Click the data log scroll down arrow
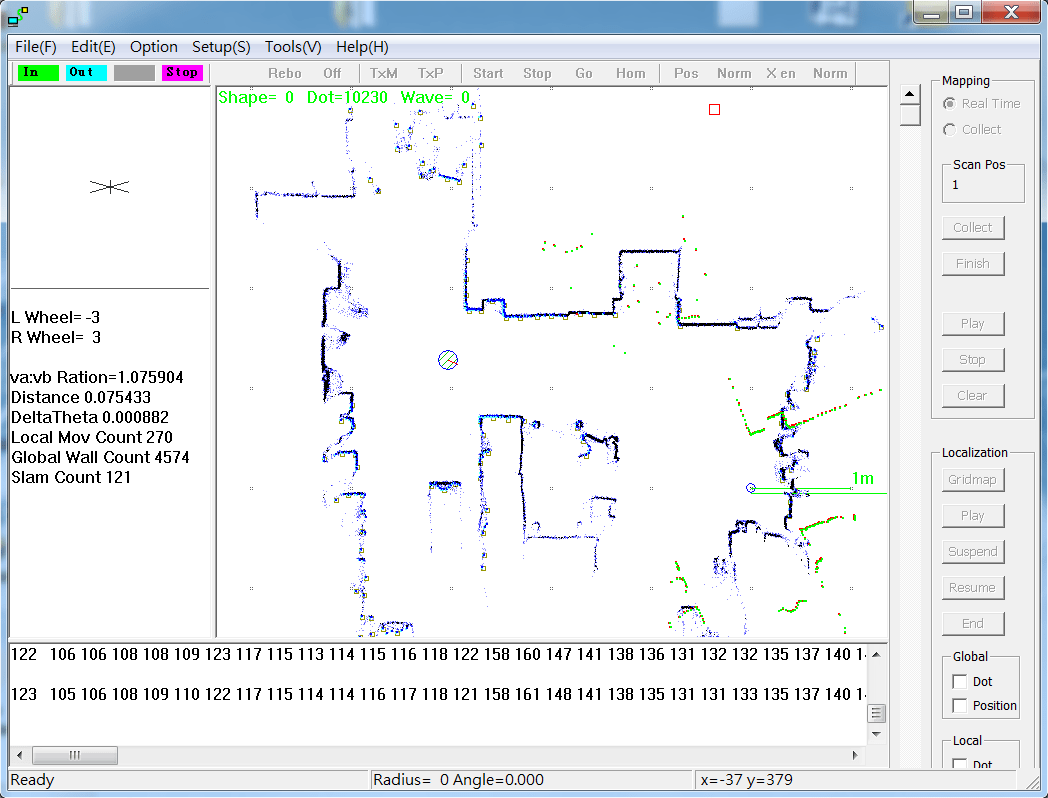1048x798 pixels. tap(877, 734)
